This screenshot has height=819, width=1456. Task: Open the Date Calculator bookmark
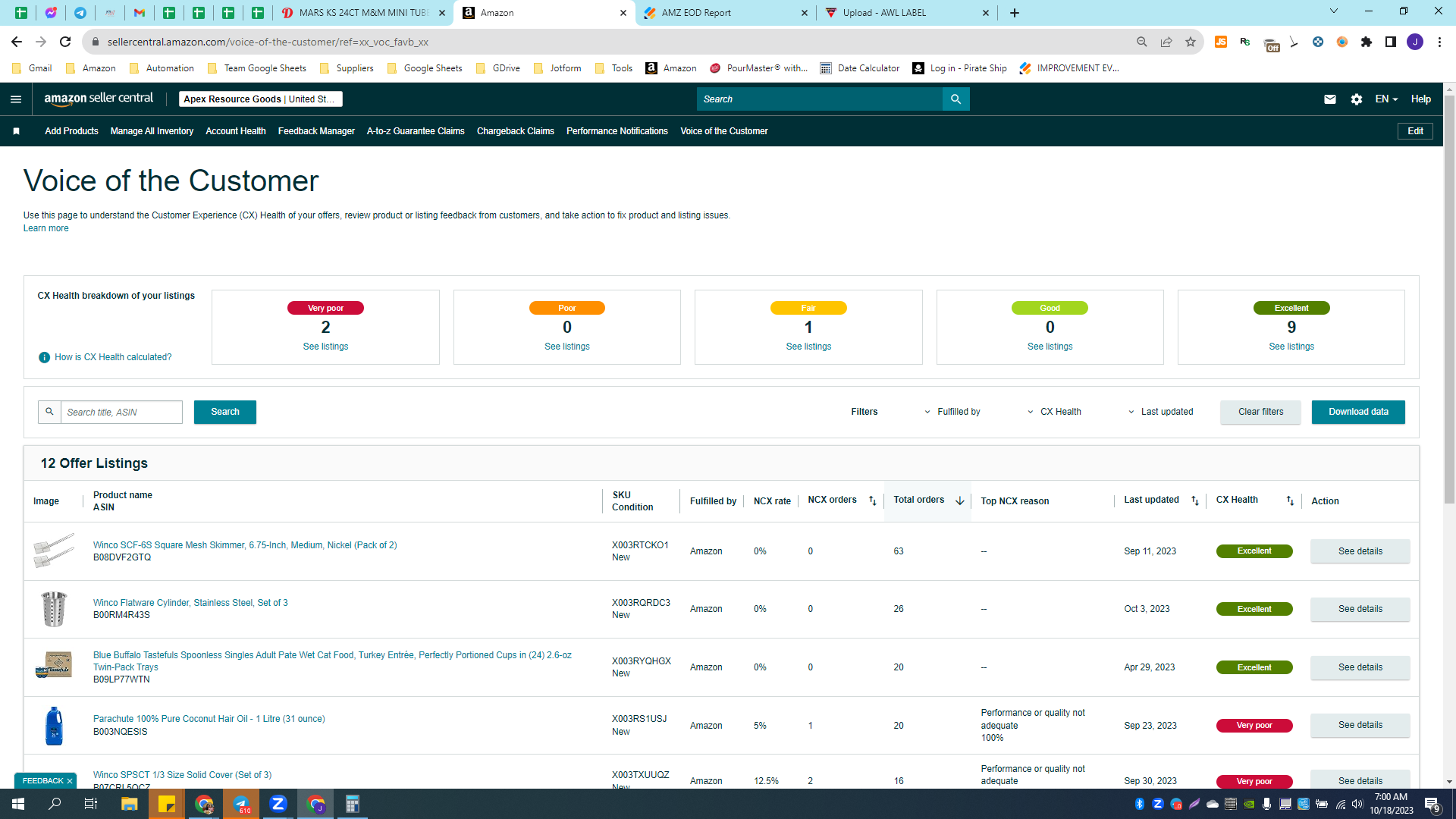coord(860,68)
